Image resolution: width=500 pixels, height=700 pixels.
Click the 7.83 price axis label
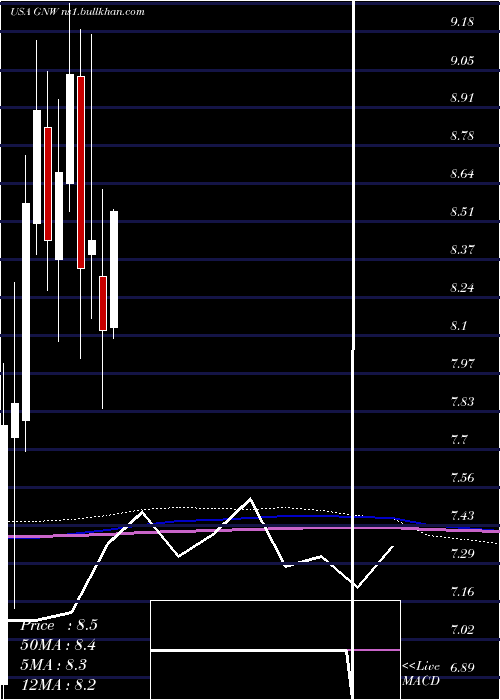[462, 401]
